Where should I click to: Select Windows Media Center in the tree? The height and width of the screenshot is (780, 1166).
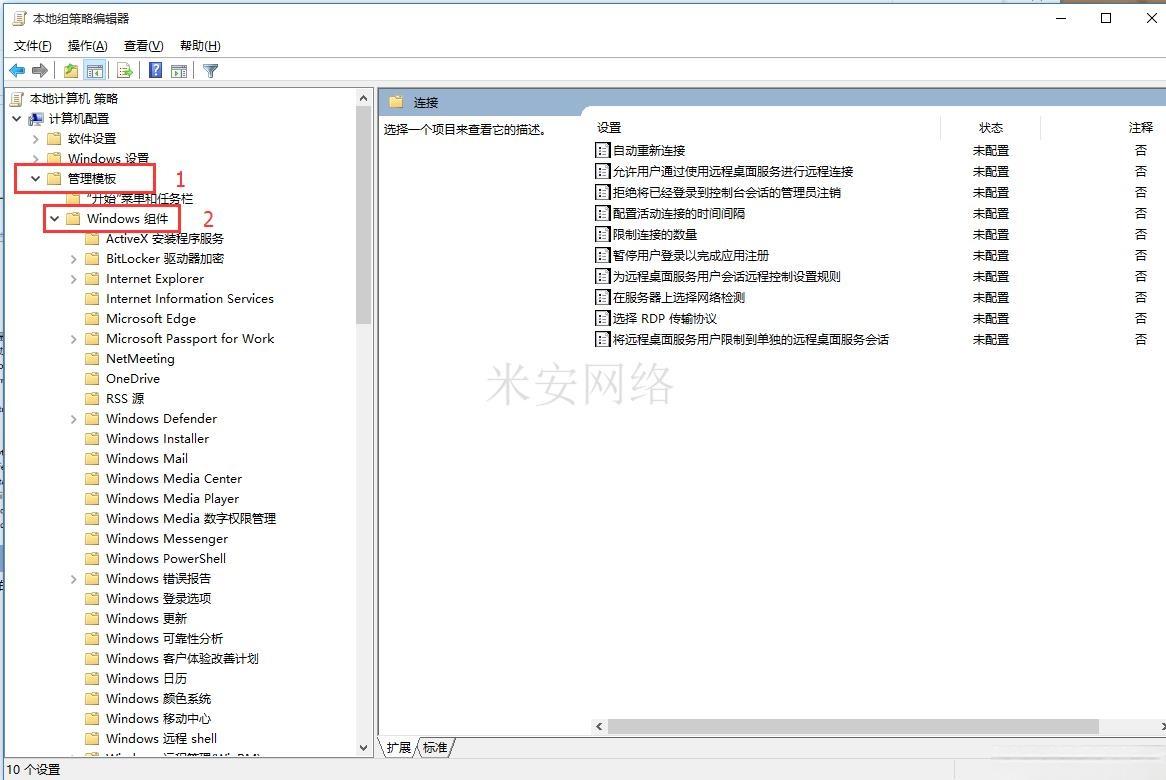pos(174,479)
